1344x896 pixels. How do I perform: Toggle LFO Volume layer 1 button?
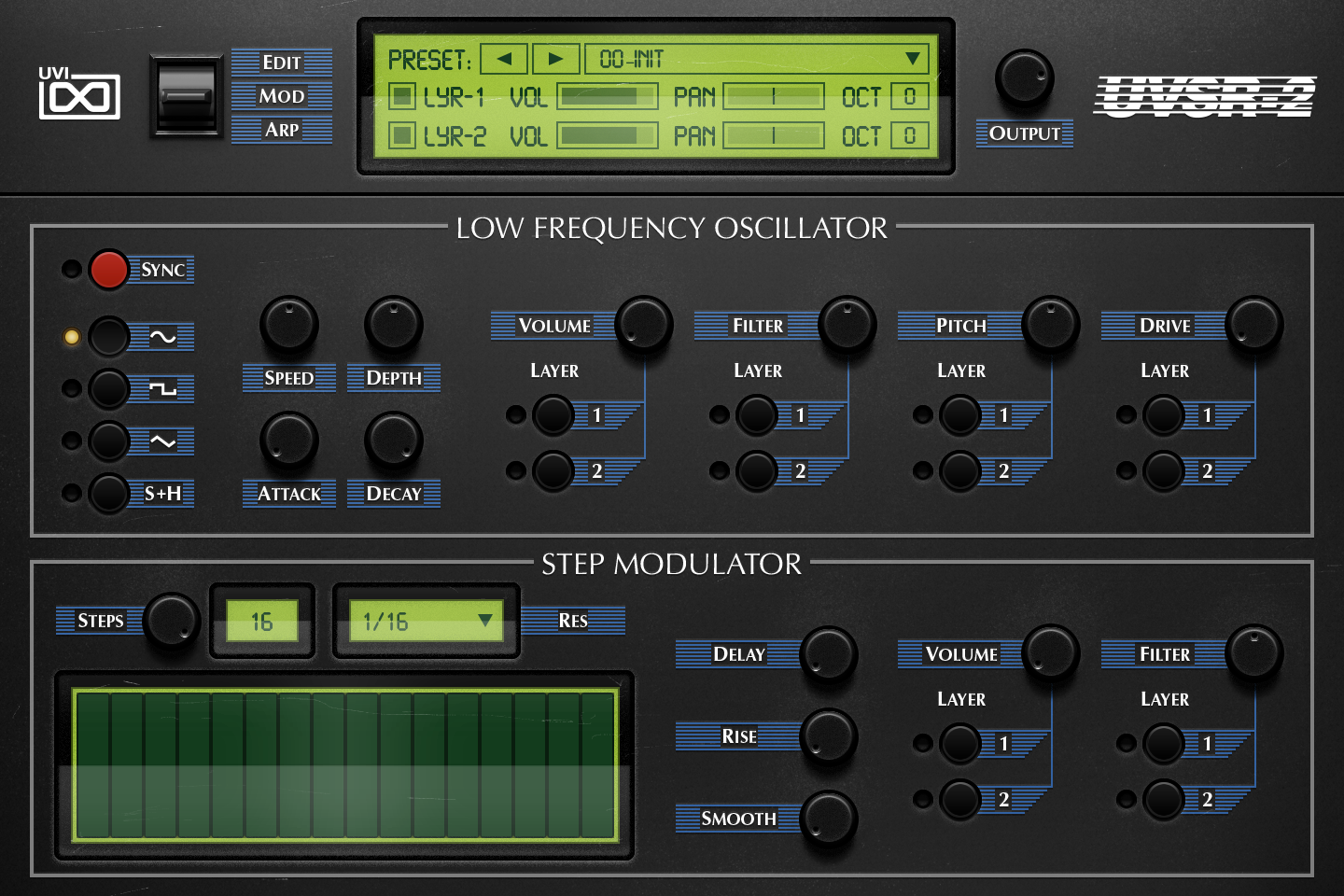[553, 415]
